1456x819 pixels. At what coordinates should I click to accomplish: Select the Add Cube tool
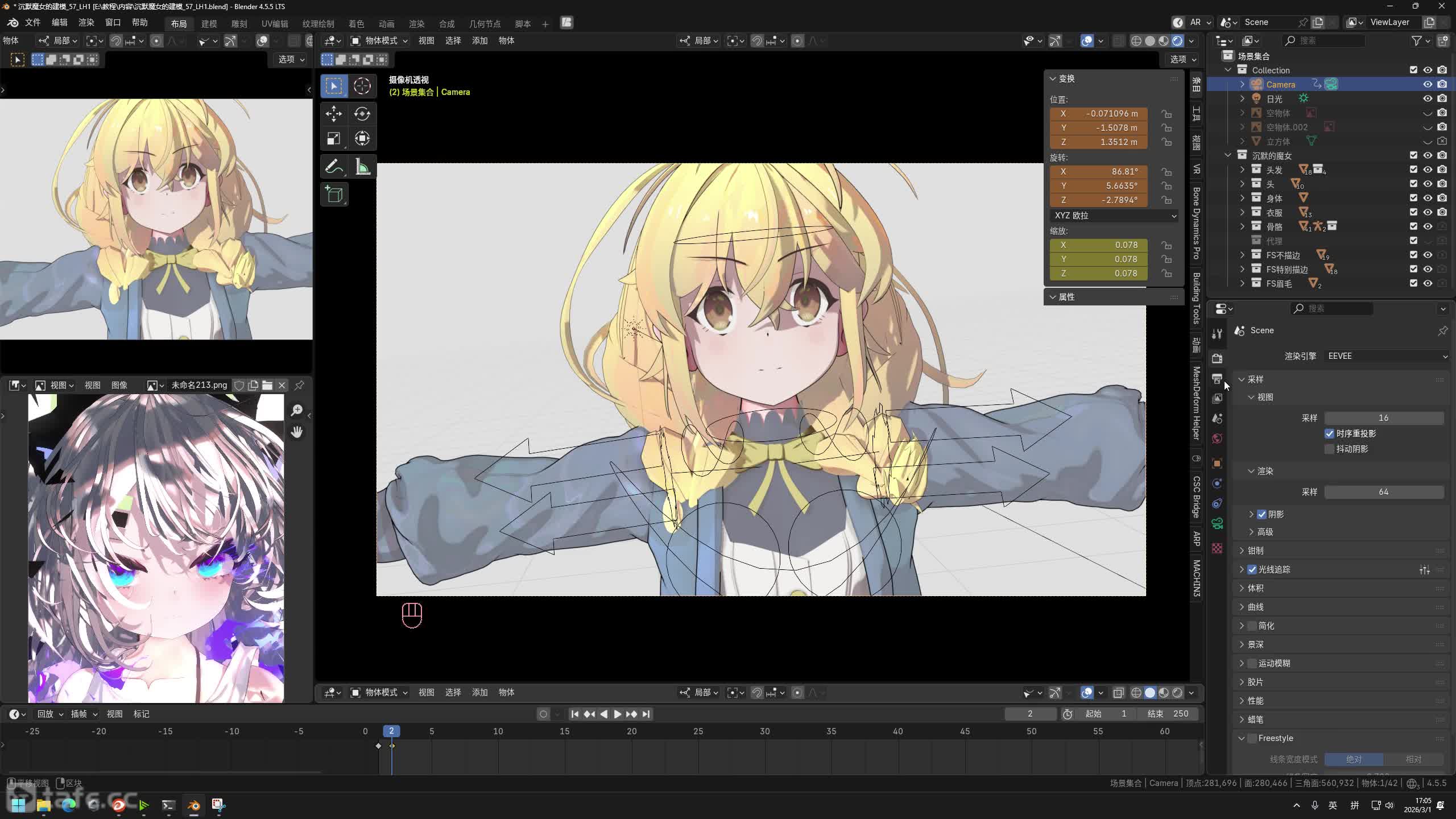334,195
